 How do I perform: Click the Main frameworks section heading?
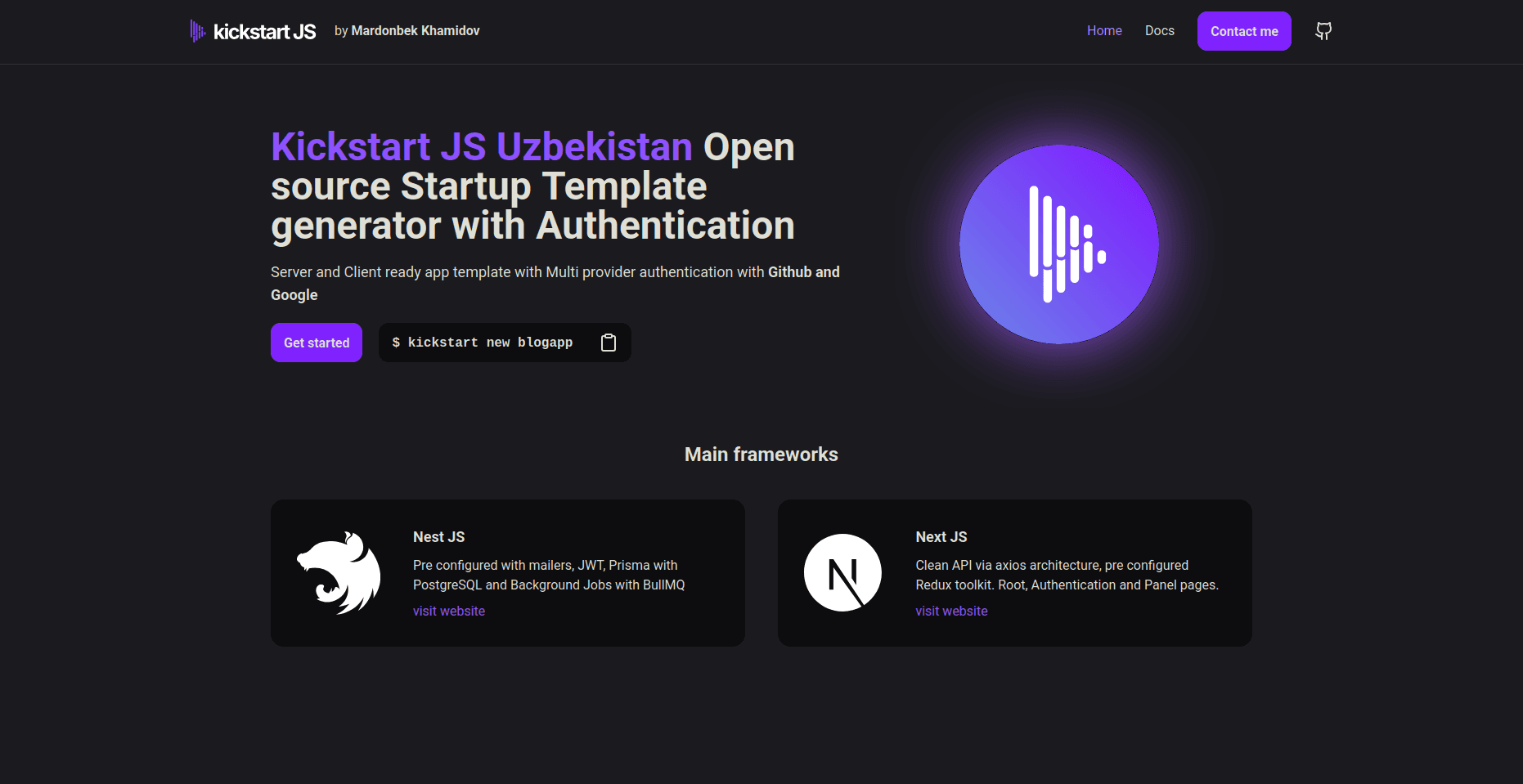click(761, 455)
